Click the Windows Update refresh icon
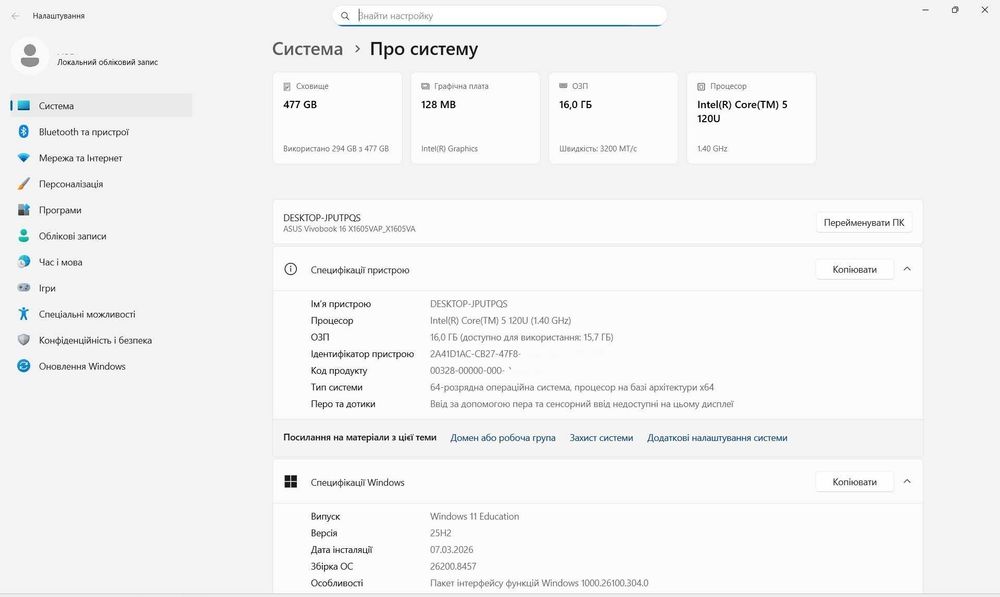This screenshot has height=597, width=1000. click(24, 366)
